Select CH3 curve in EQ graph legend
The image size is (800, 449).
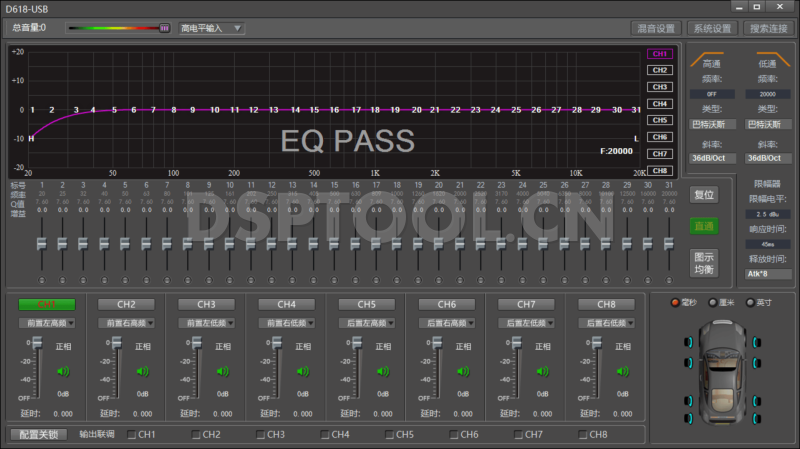(659, 87)
